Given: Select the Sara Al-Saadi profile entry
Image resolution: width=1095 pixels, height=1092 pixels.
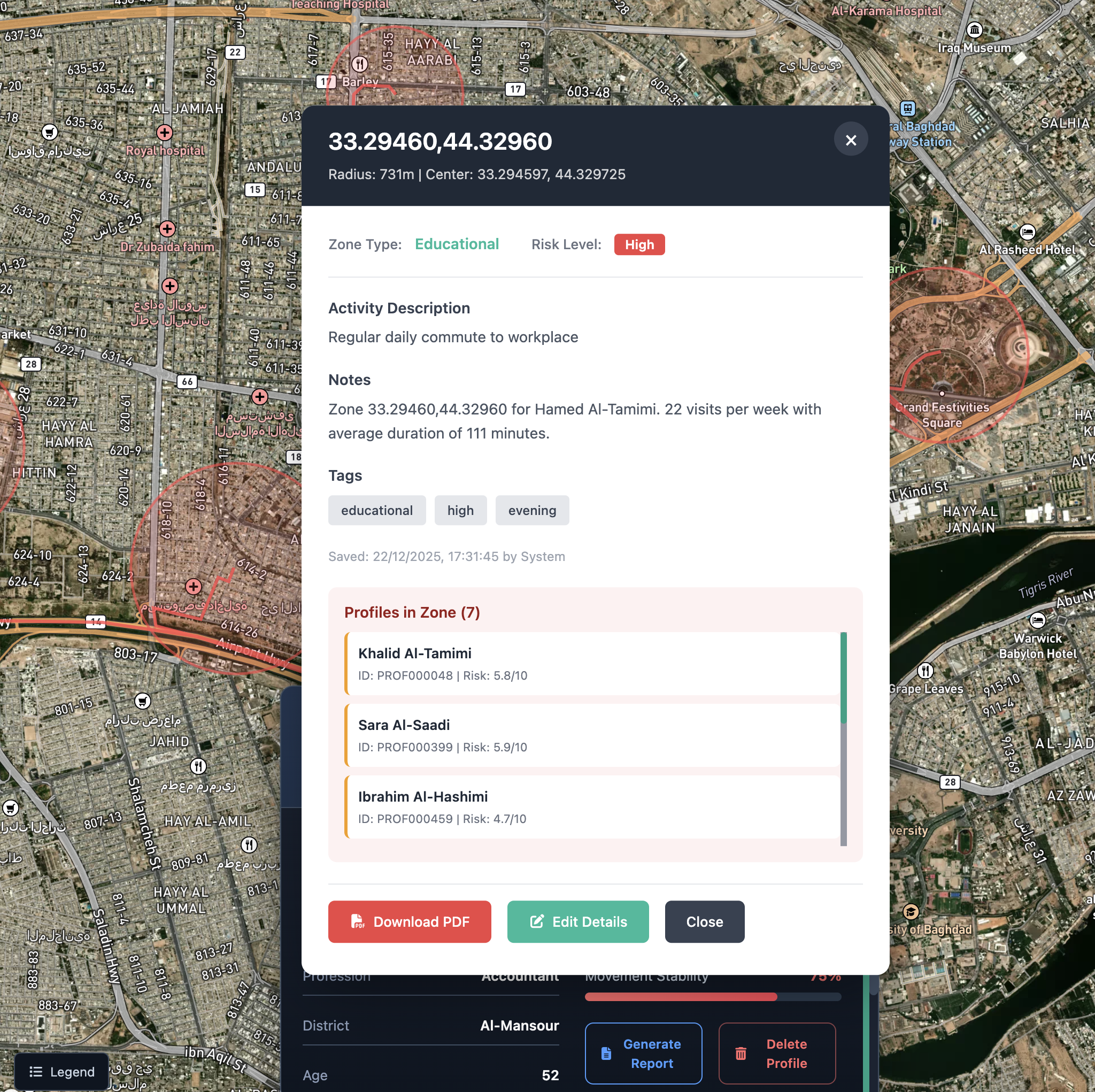Looking at the screenshot, I should tap(592, 735).
